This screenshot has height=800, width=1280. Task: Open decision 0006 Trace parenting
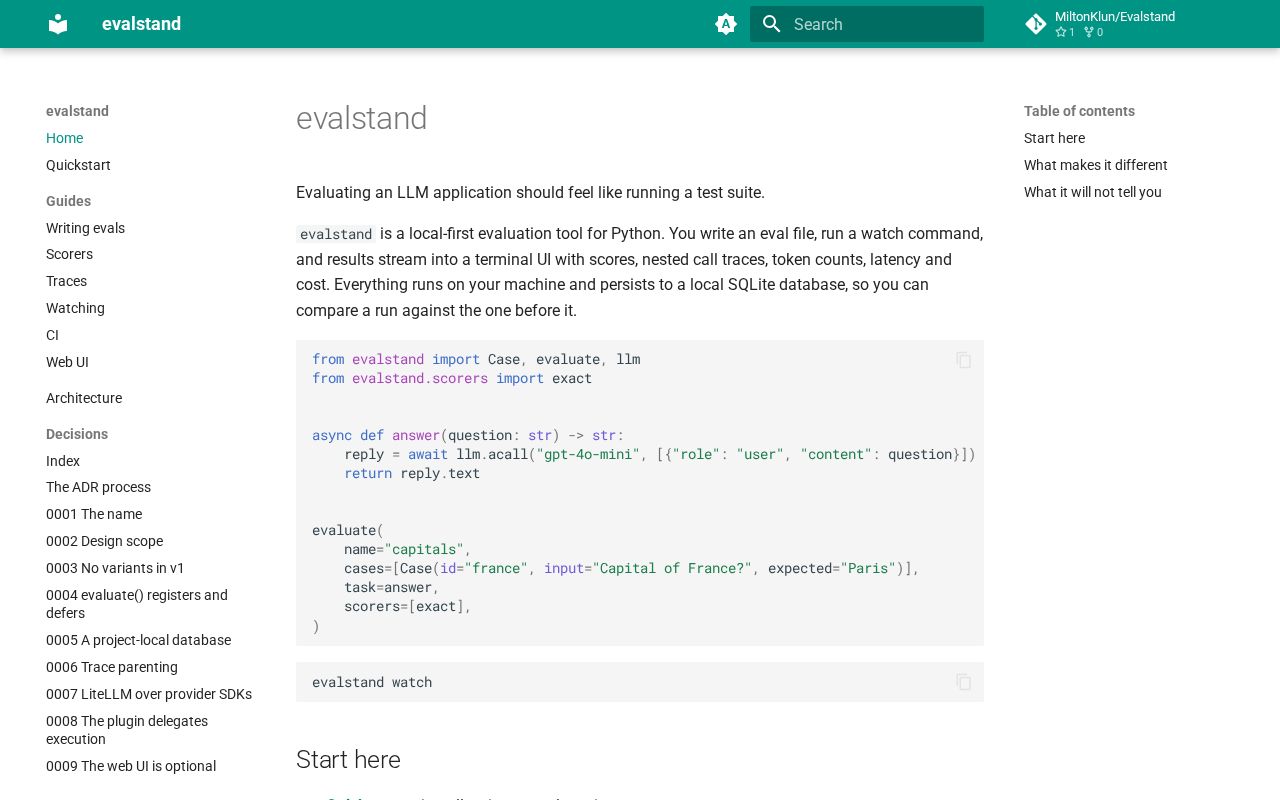112,667
